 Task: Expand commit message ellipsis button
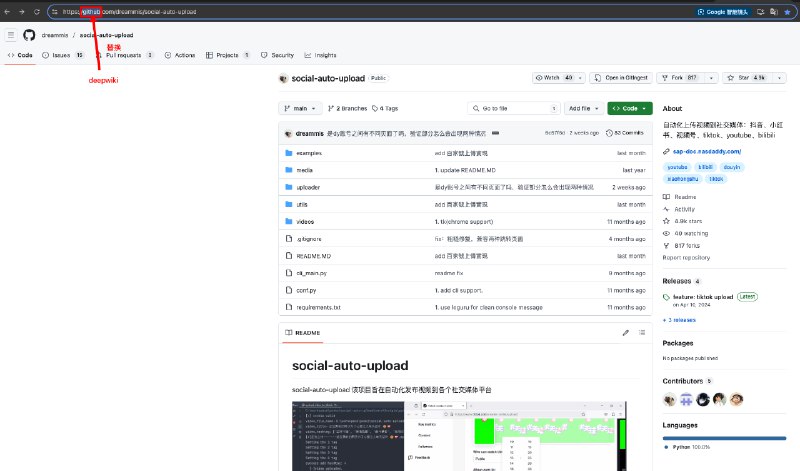coord(495,133)
